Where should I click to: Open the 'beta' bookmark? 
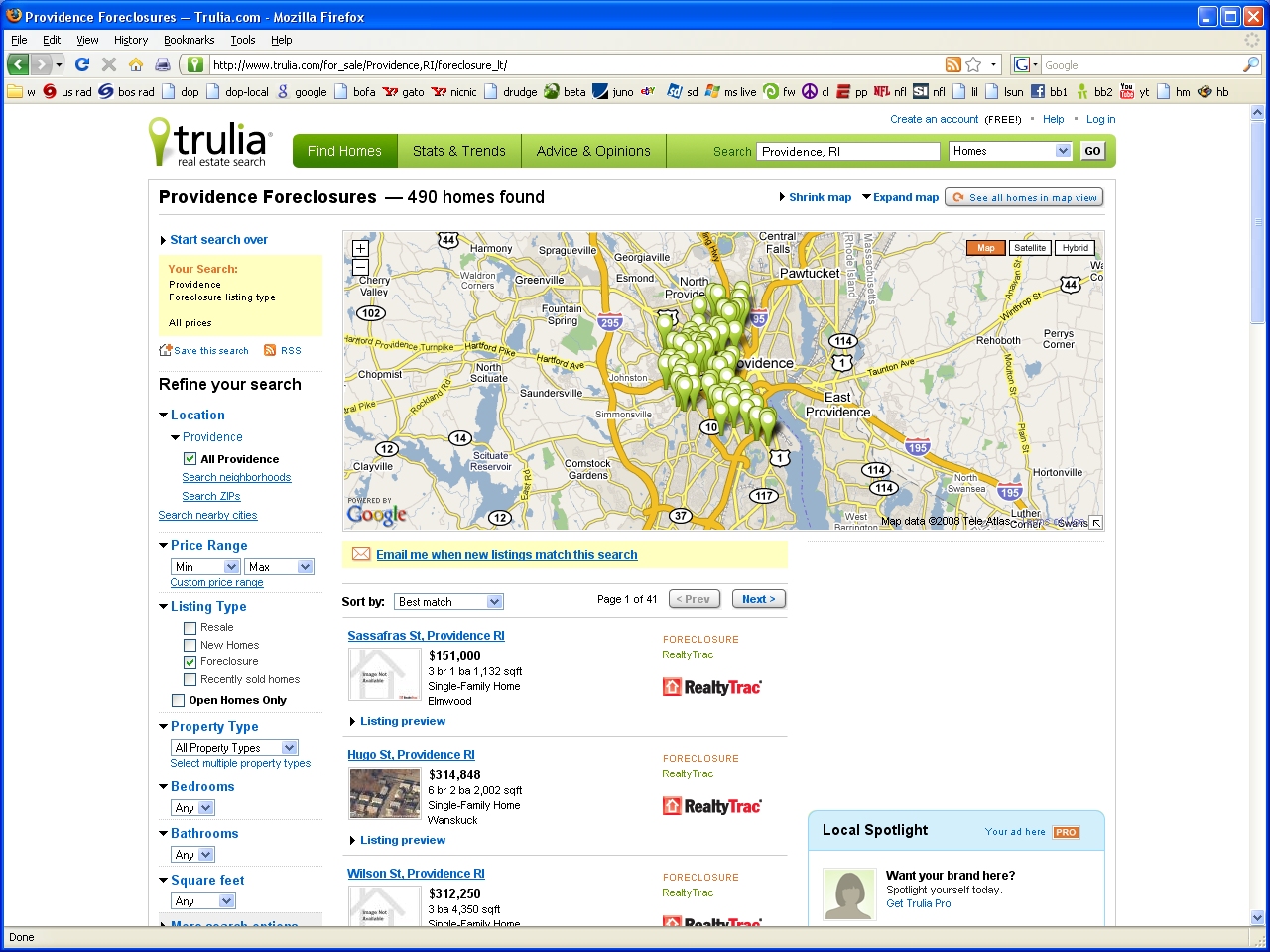tap(565, 91)
